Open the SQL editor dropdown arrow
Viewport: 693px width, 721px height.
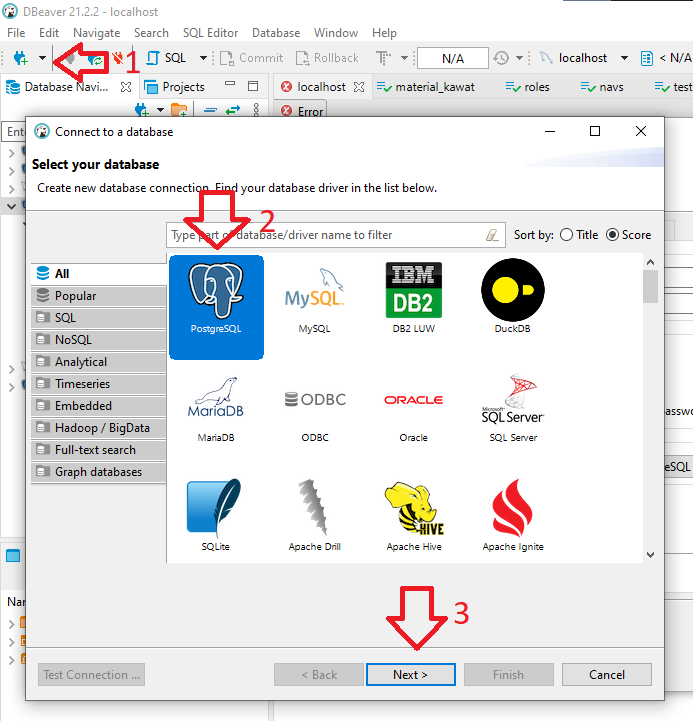[x=203, y=58]
